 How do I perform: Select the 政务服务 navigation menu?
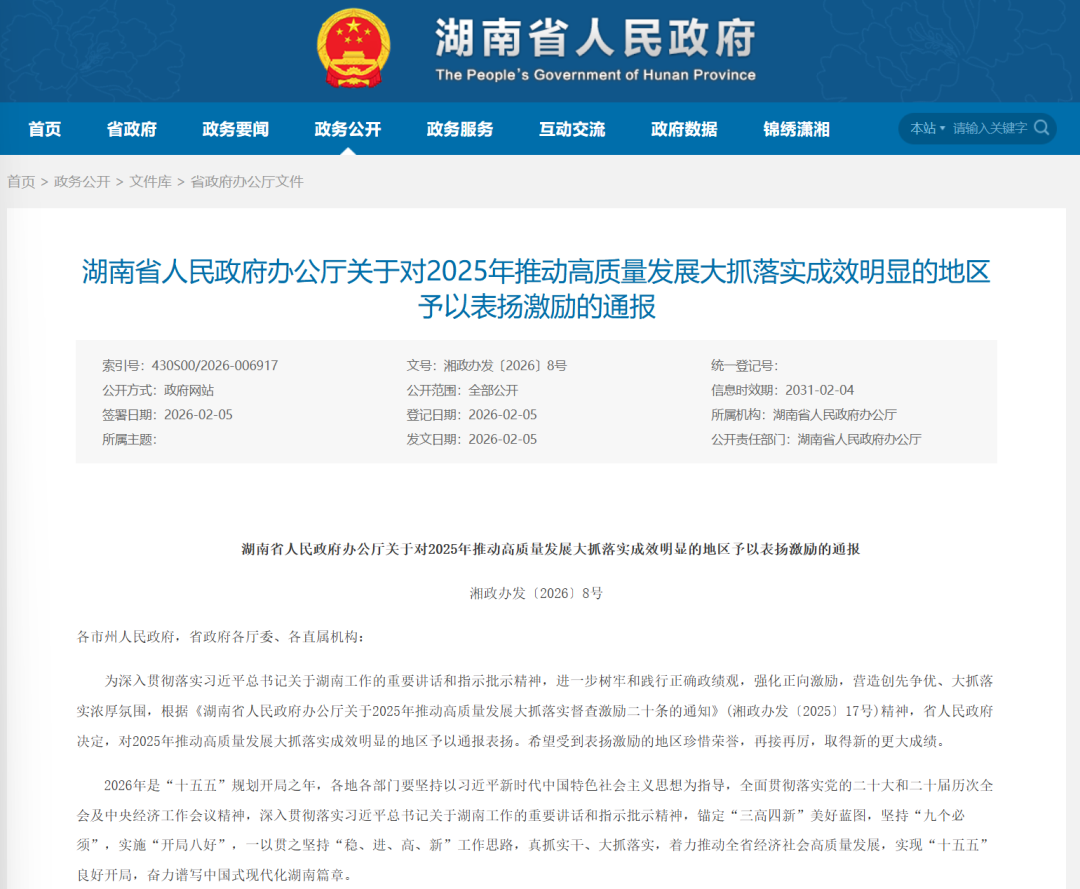click(x=460, y=128)
